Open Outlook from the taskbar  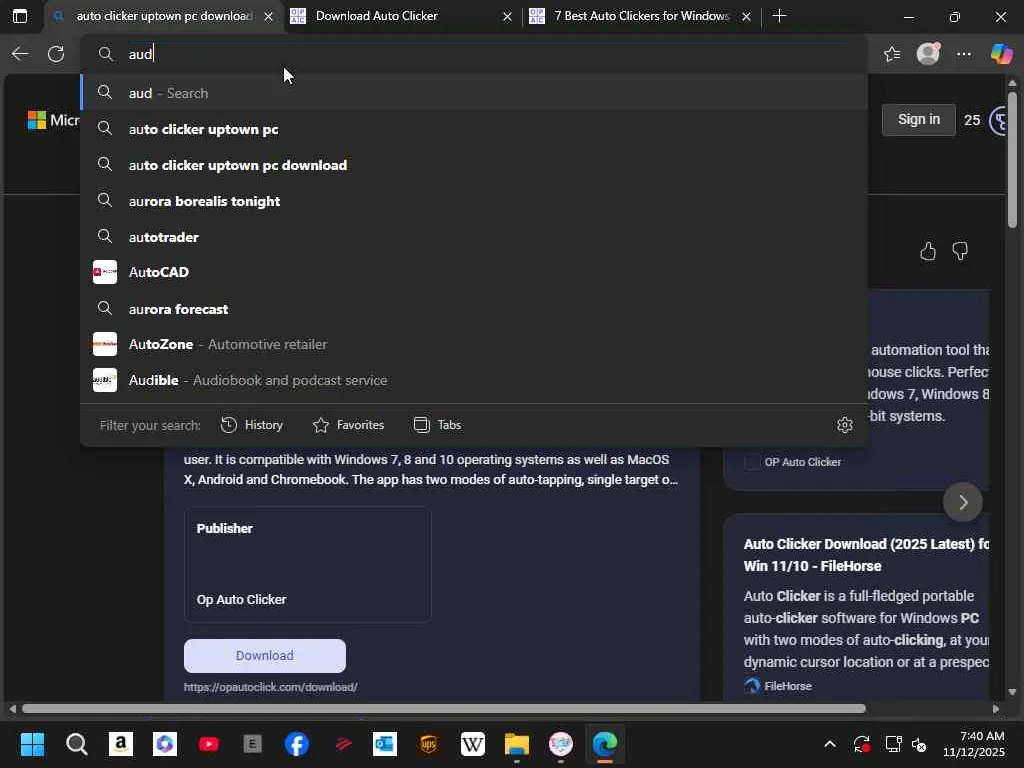(385, 744)
